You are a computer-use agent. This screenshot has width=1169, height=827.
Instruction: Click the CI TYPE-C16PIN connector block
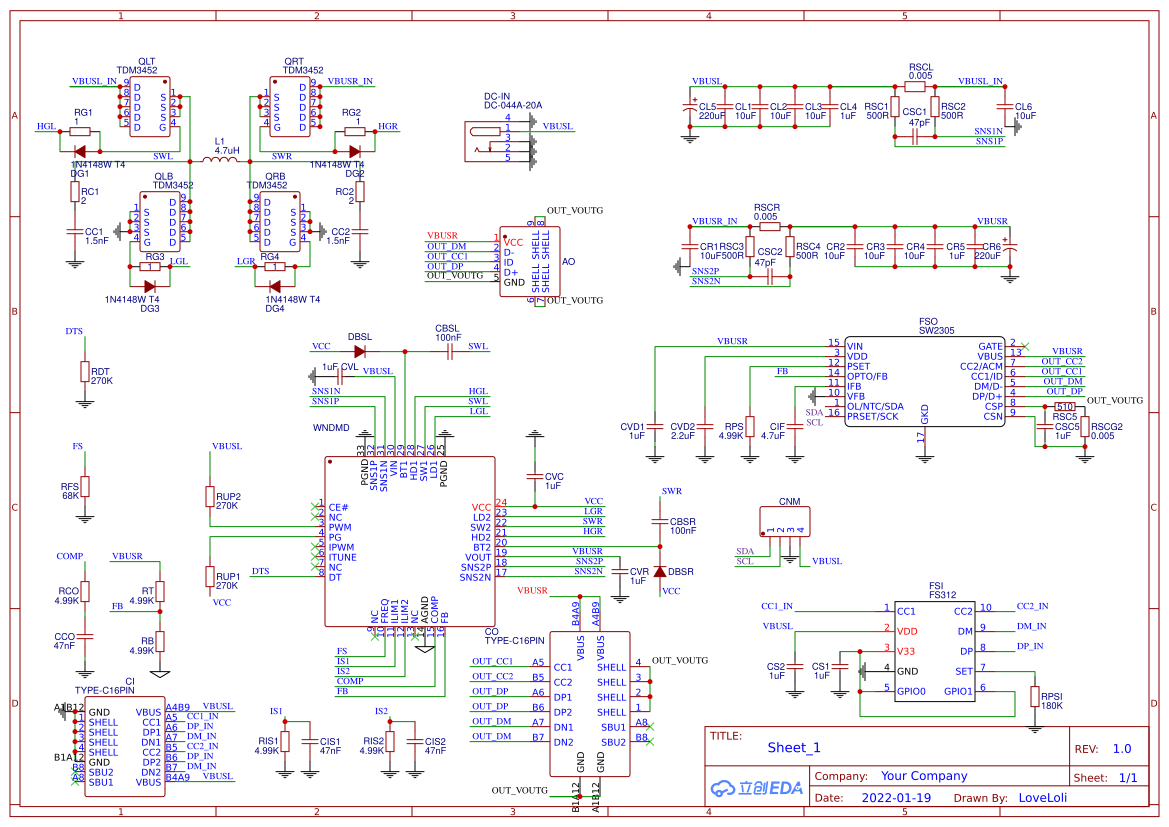tap(125, 747)
